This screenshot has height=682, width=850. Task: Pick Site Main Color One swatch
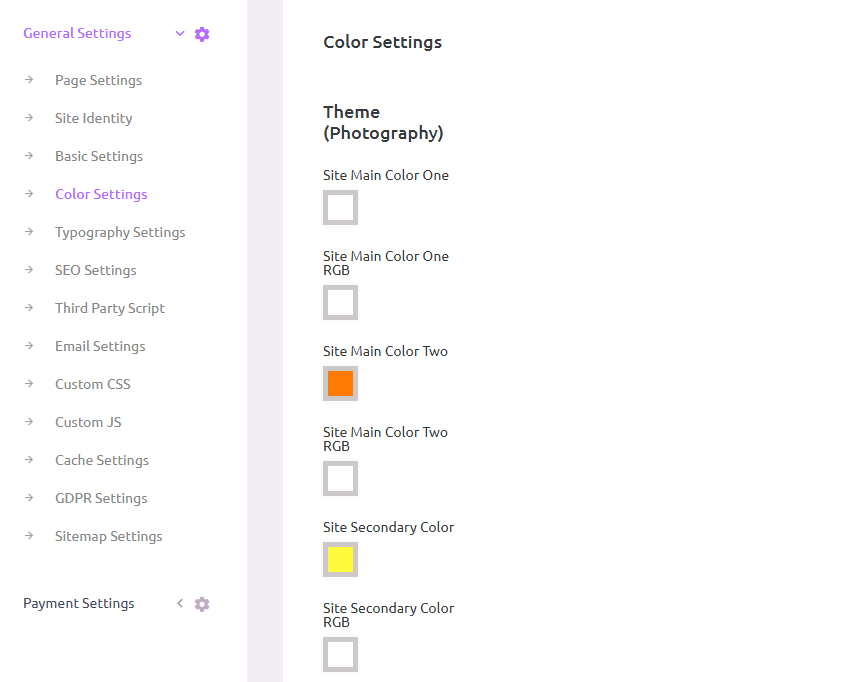340,208
